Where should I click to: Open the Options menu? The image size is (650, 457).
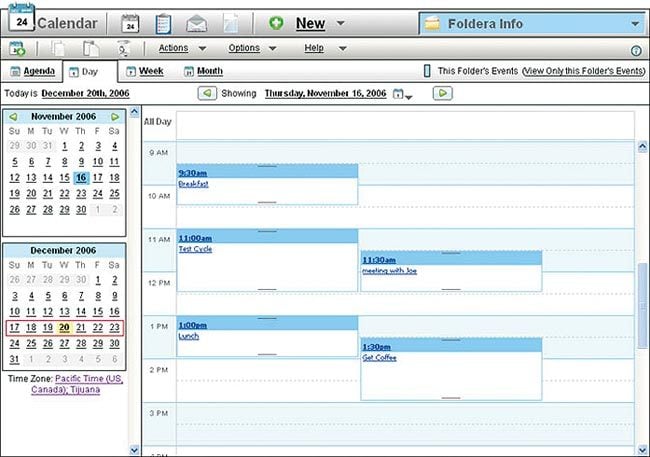(251, 48)
